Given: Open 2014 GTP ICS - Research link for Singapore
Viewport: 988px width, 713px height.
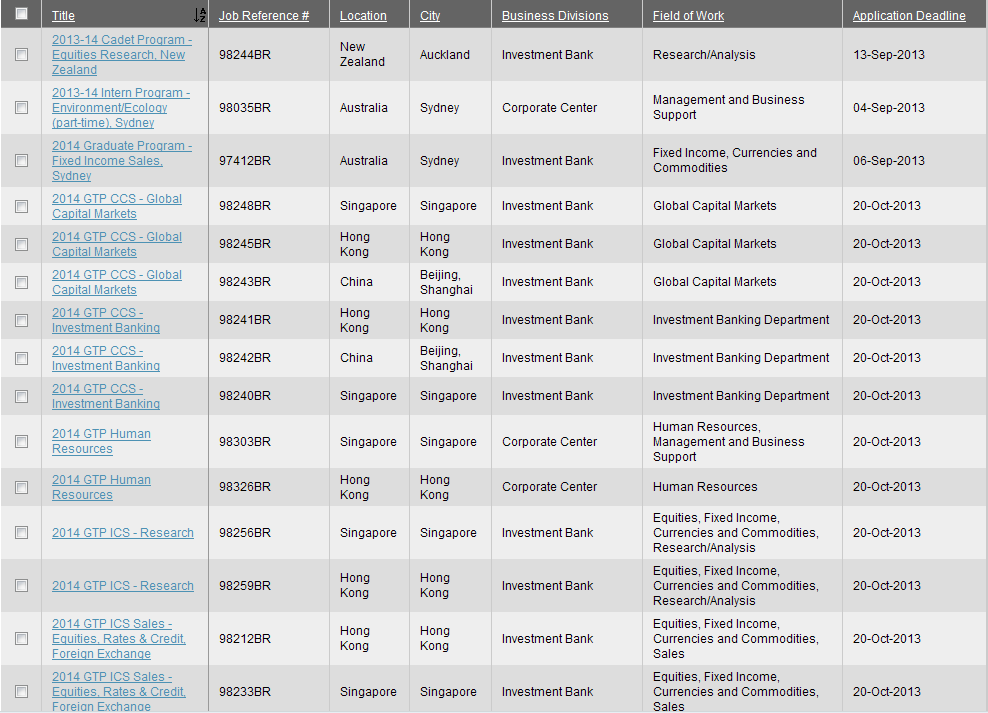Looking at the screenshot, I should (122, 533).
